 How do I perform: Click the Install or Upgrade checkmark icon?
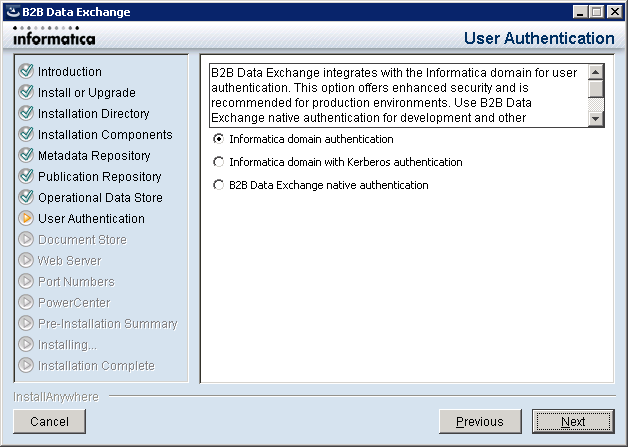26,92
